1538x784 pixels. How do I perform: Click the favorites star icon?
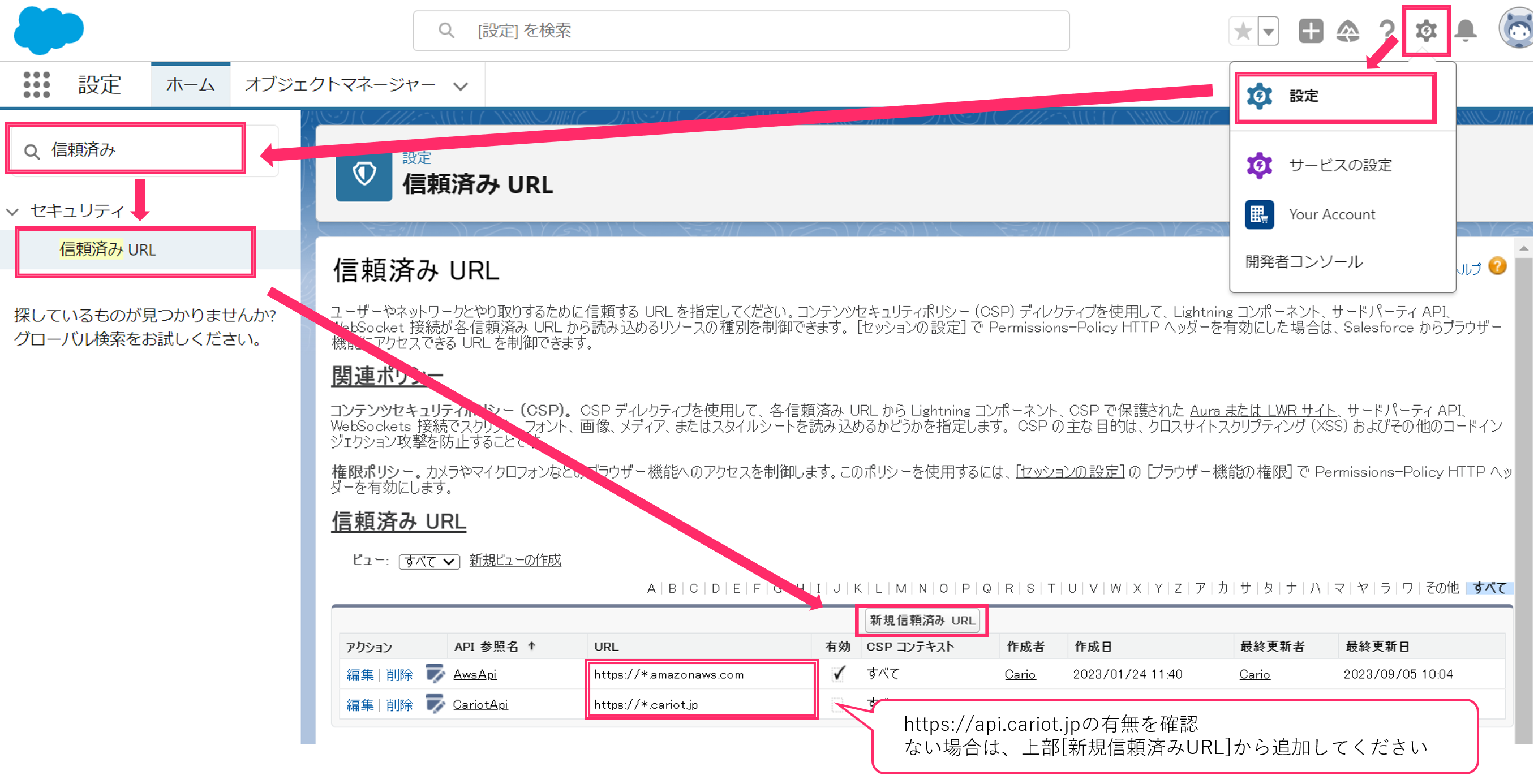[x=1243, y=31]
